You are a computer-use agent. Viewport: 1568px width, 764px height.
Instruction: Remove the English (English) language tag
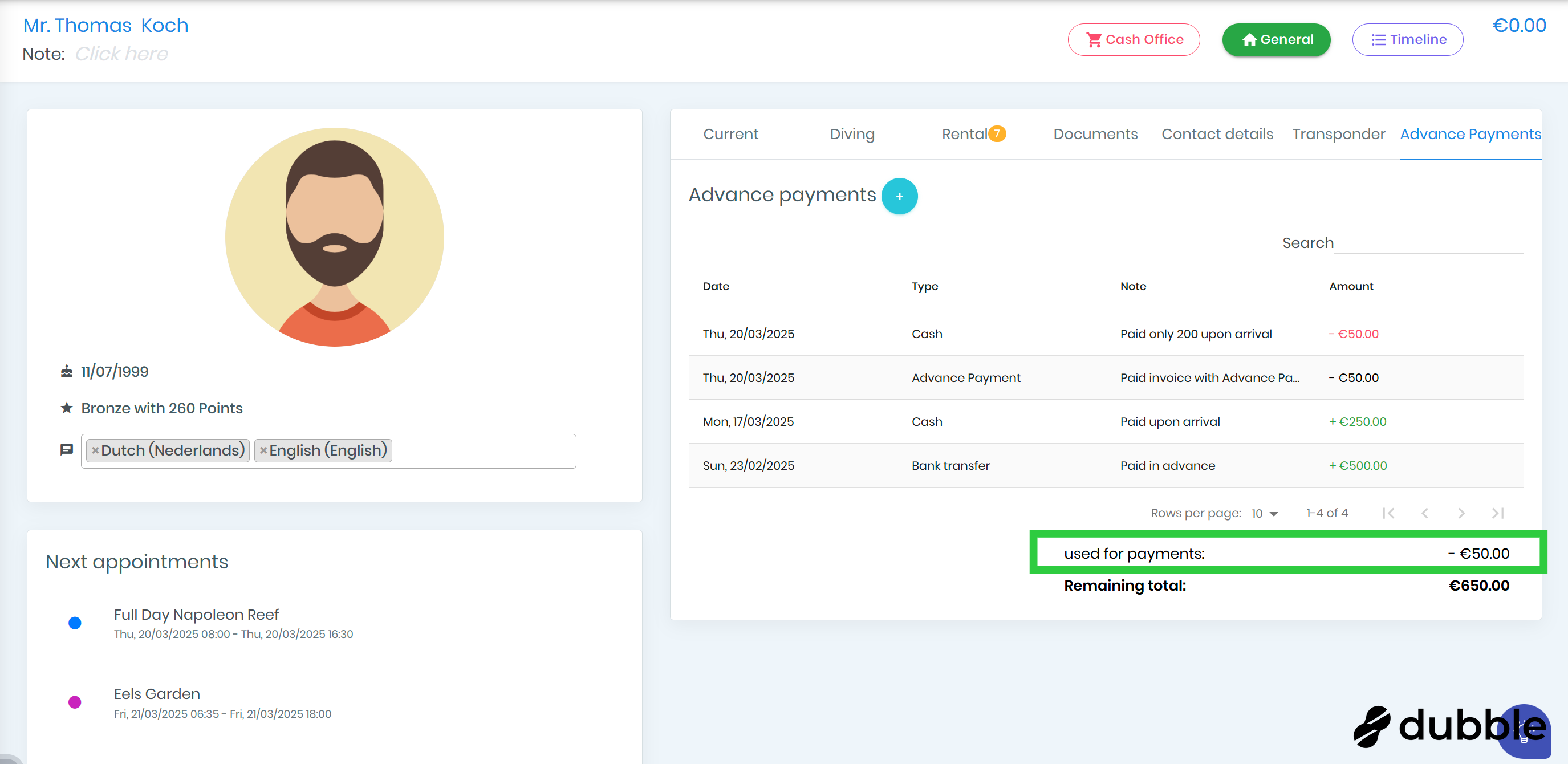263,450
